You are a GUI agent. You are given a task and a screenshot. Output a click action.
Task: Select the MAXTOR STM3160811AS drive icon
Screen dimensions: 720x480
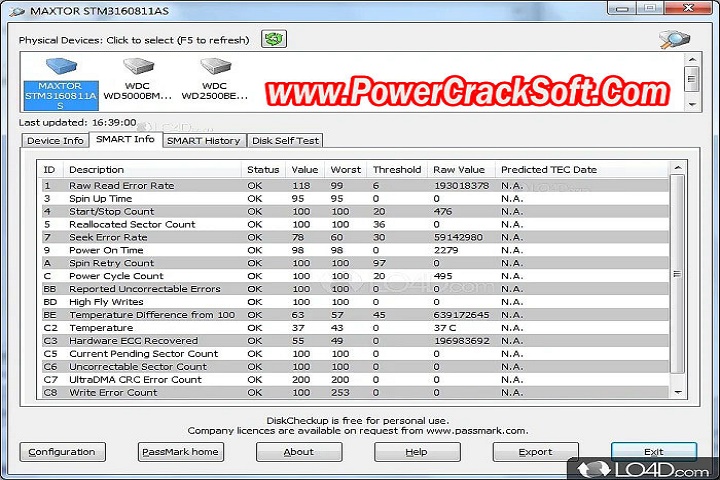pyautogui.click(x=60, y=82)
